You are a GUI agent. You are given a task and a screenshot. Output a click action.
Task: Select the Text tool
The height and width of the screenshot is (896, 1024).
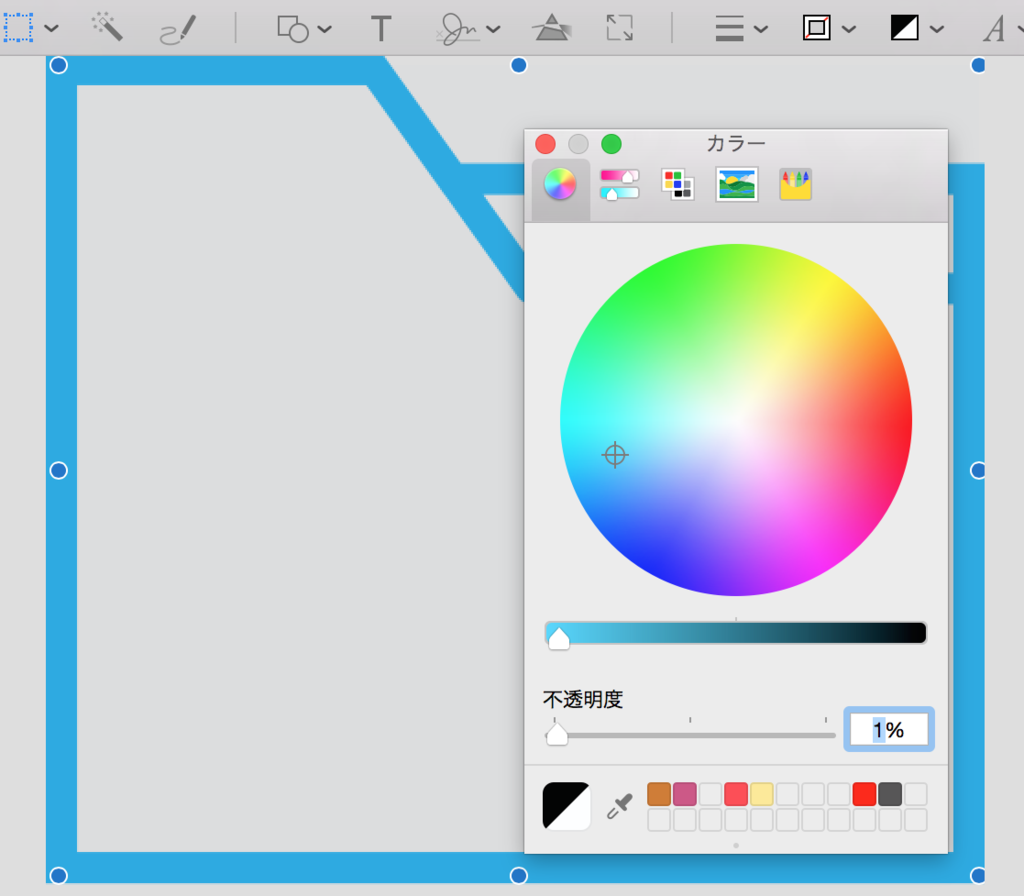(381, 29)
